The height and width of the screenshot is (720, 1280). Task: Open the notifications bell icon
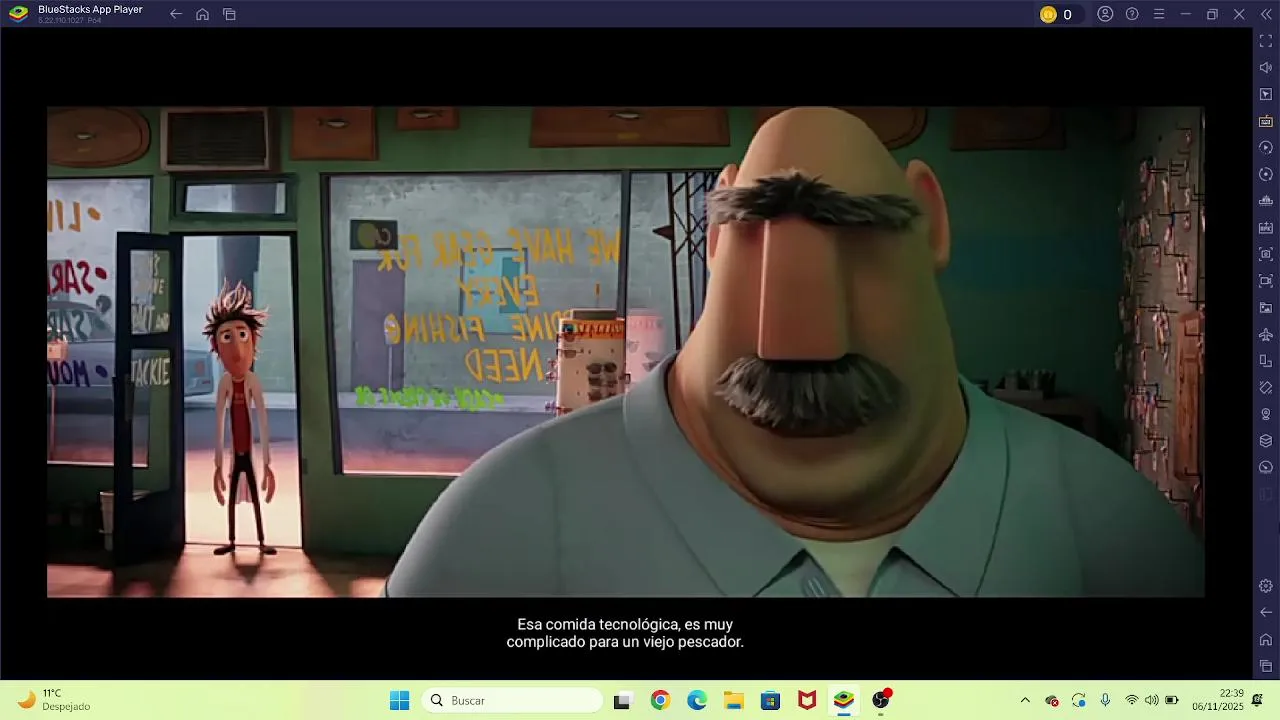tap(1258, 700)
